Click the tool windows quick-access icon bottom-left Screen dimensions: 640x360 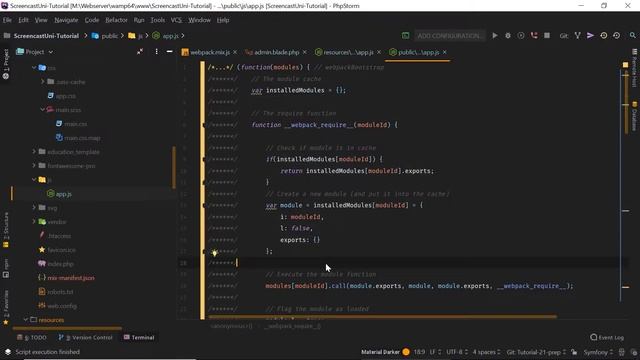click(7, 352)
